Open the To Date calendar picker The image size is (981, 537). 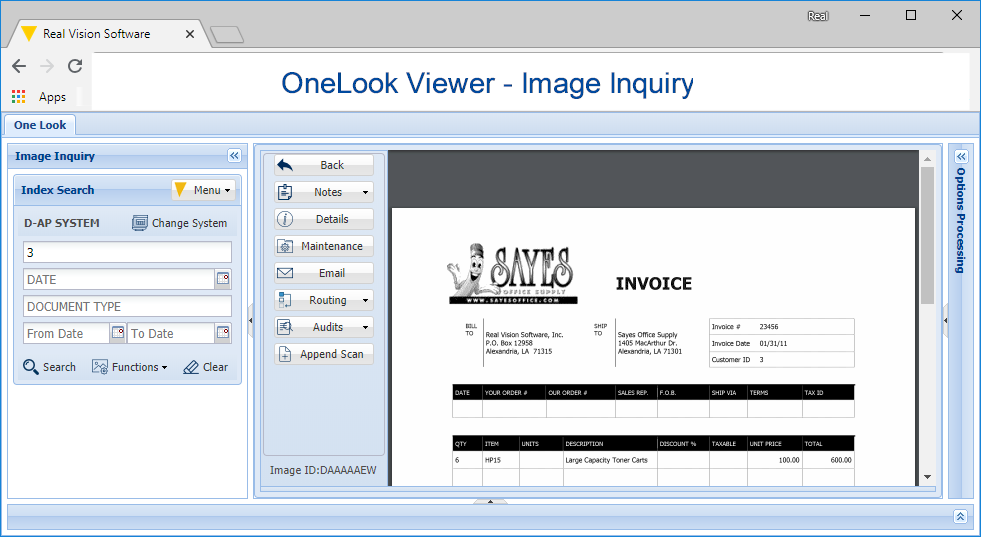[223, 333]
